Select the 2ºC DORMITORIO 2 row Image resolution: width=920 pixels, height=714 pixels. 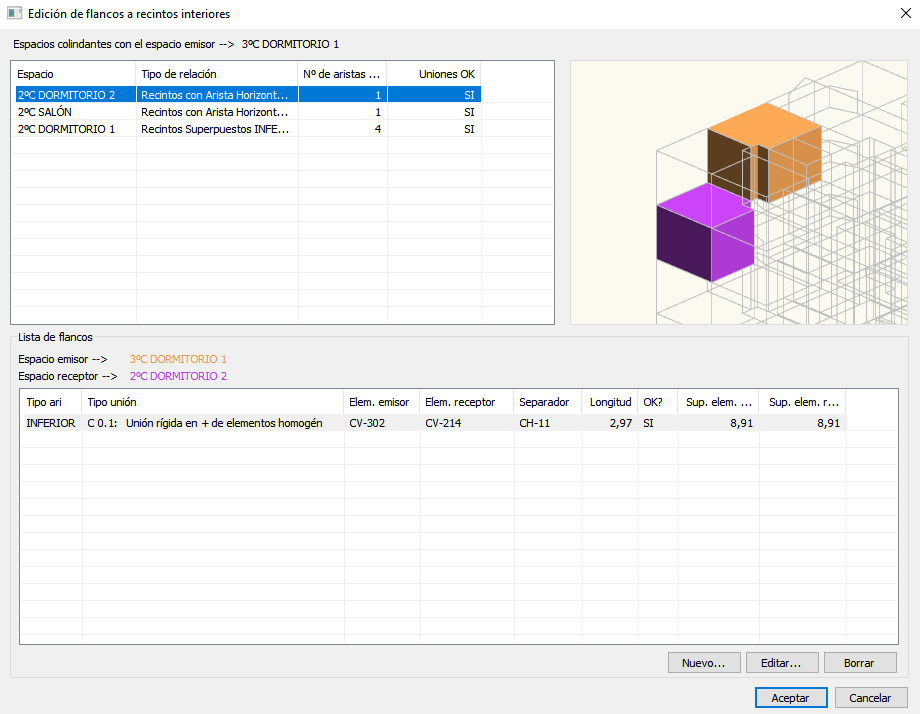pyautogui.click(x=66, y=95)
